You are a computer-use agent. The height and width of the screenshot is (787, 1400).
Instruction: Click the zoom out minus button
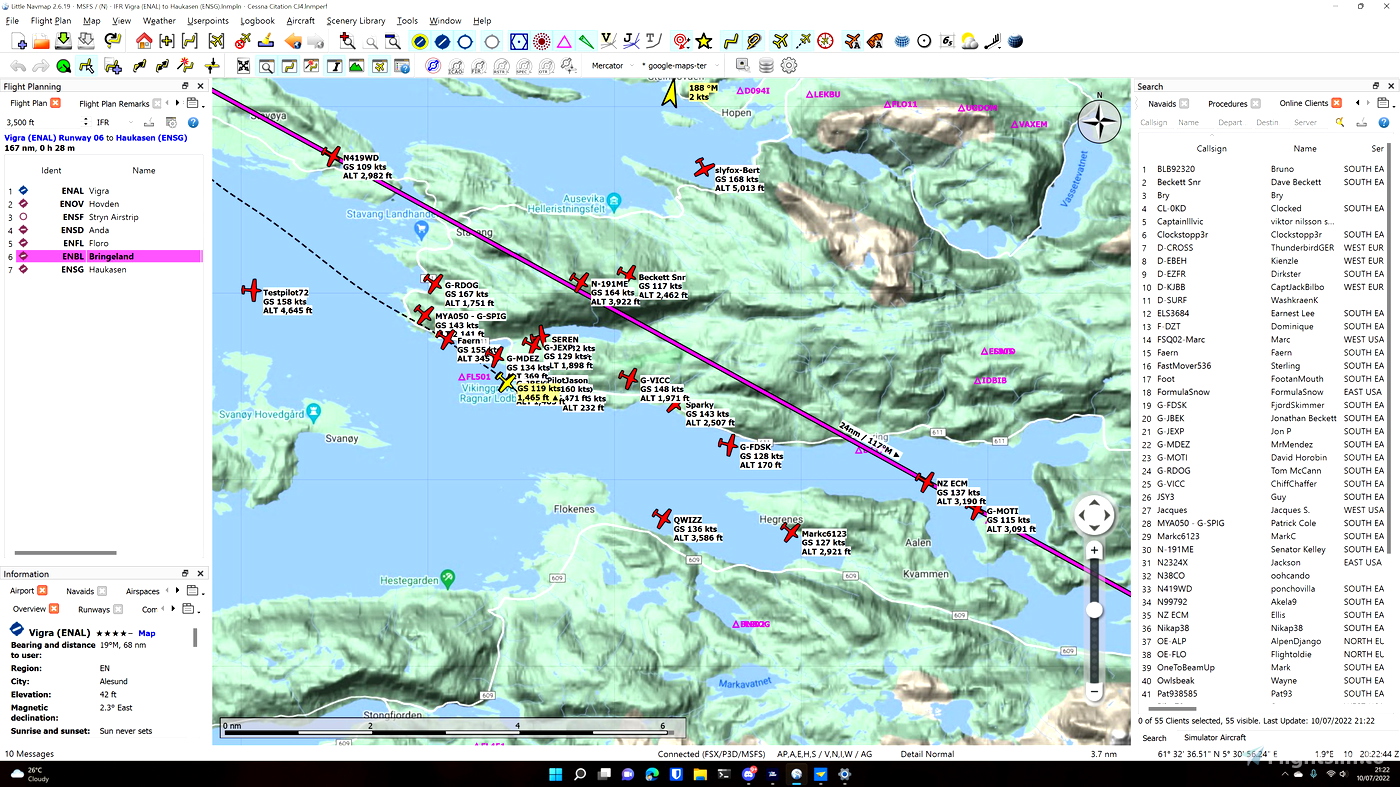(x=1094, y=691)
